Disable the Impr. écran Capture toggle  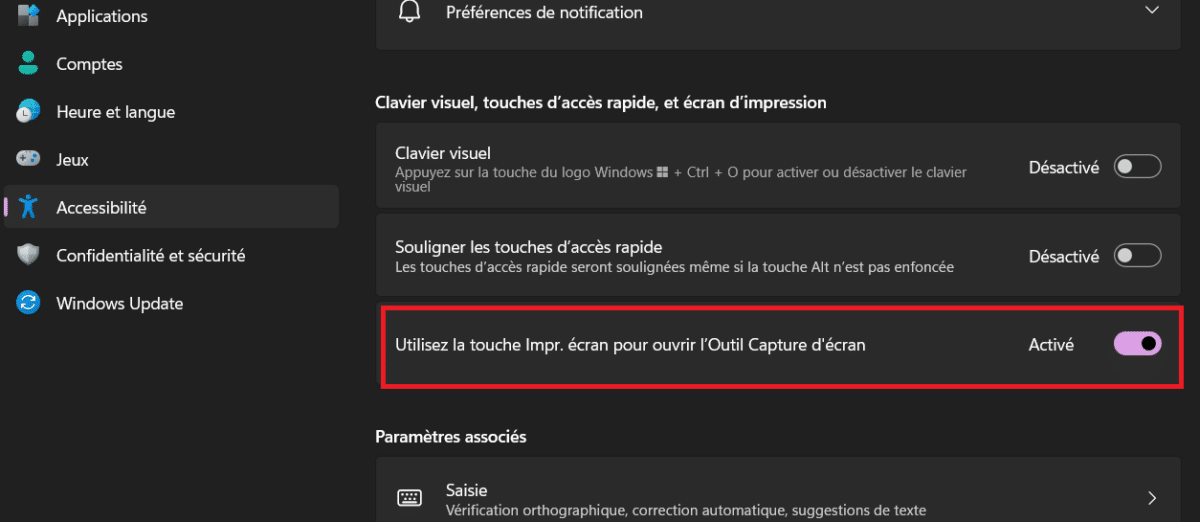(1138, 344)
